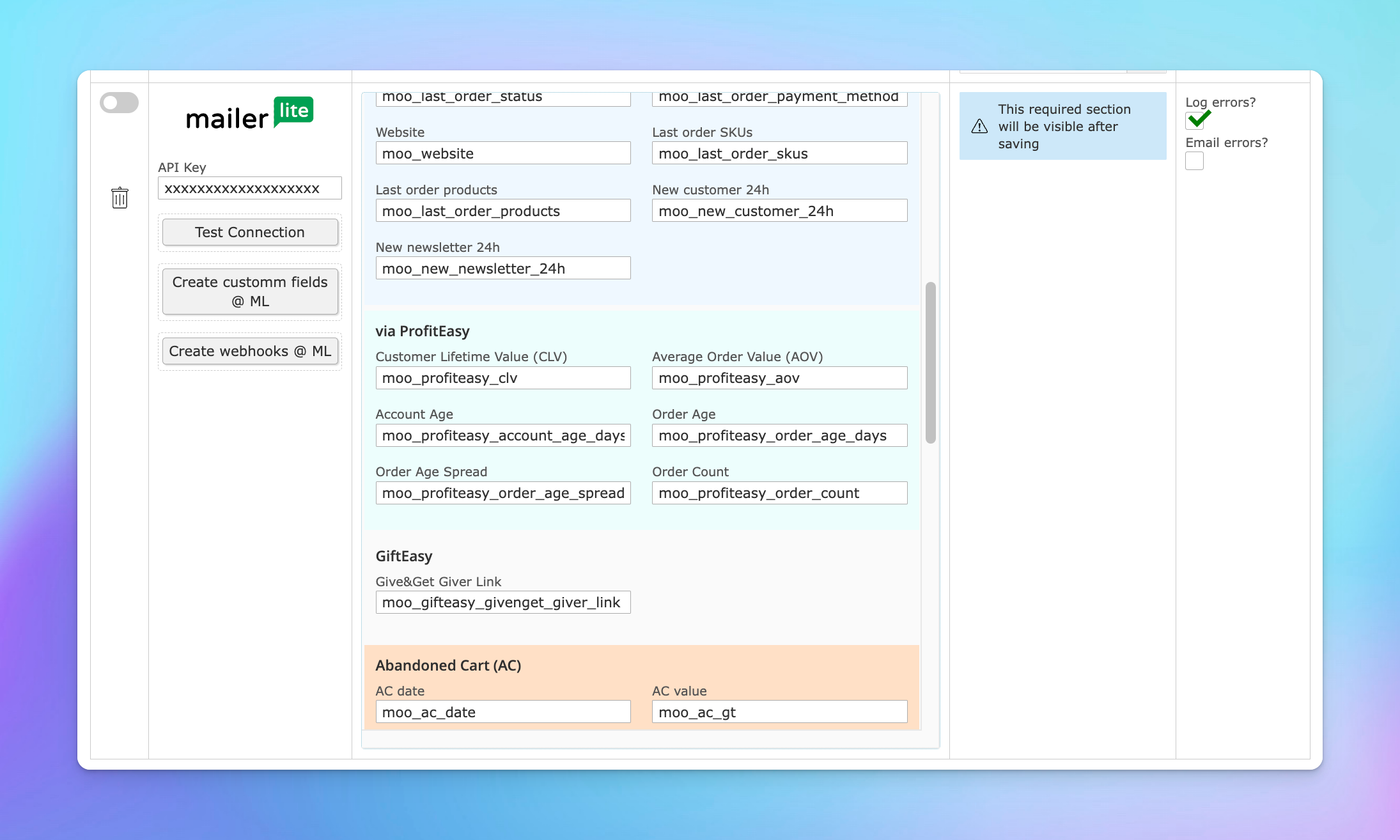The image size is (1400, 840).
Task: Click the GiftEasy section label
Action: pyautogui.click(x=404, y=556)
